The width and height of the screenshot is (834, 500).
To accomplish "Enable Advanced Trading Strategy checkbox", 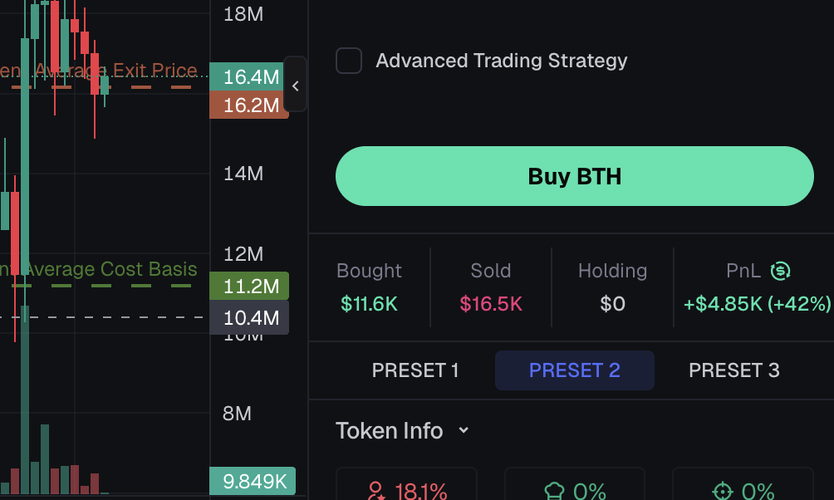I will 349,61.
